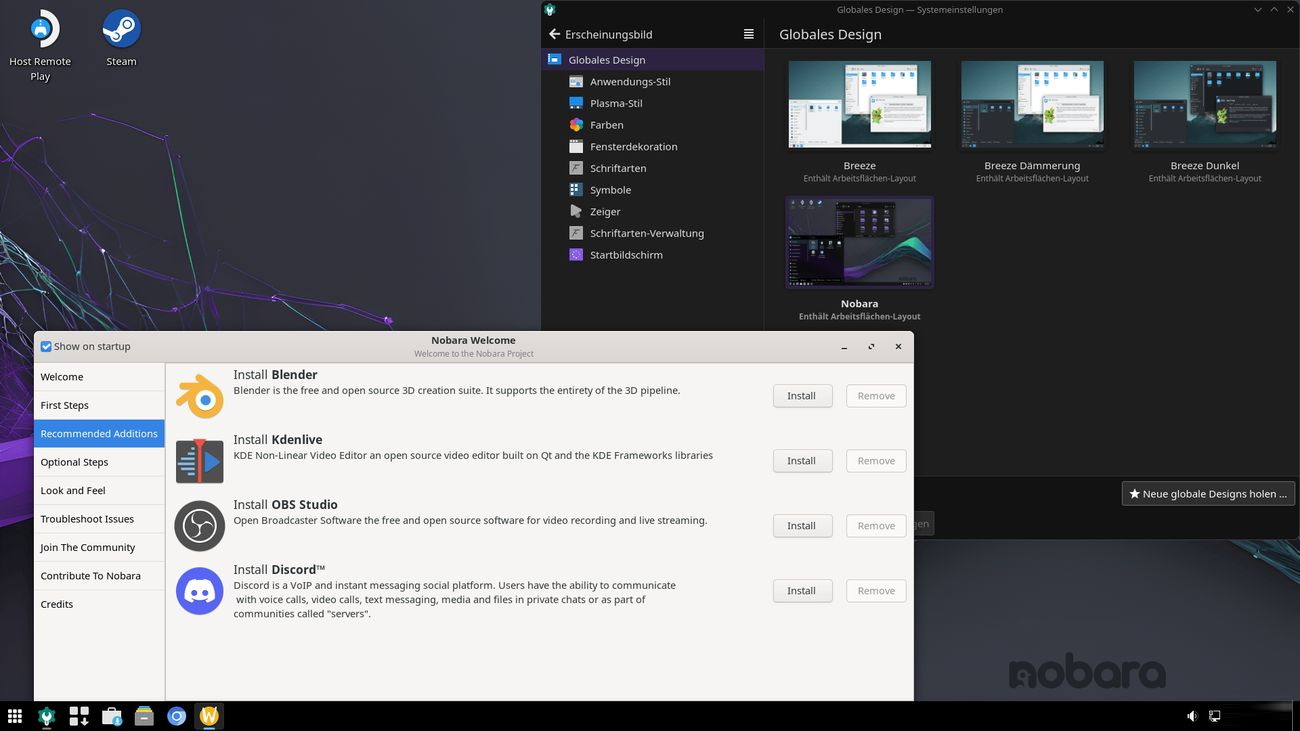Image resolution: width=1300 pixels, height=731 pixels.
Task: Click Neue globale Designs holen button
Action: point(1208,494)
